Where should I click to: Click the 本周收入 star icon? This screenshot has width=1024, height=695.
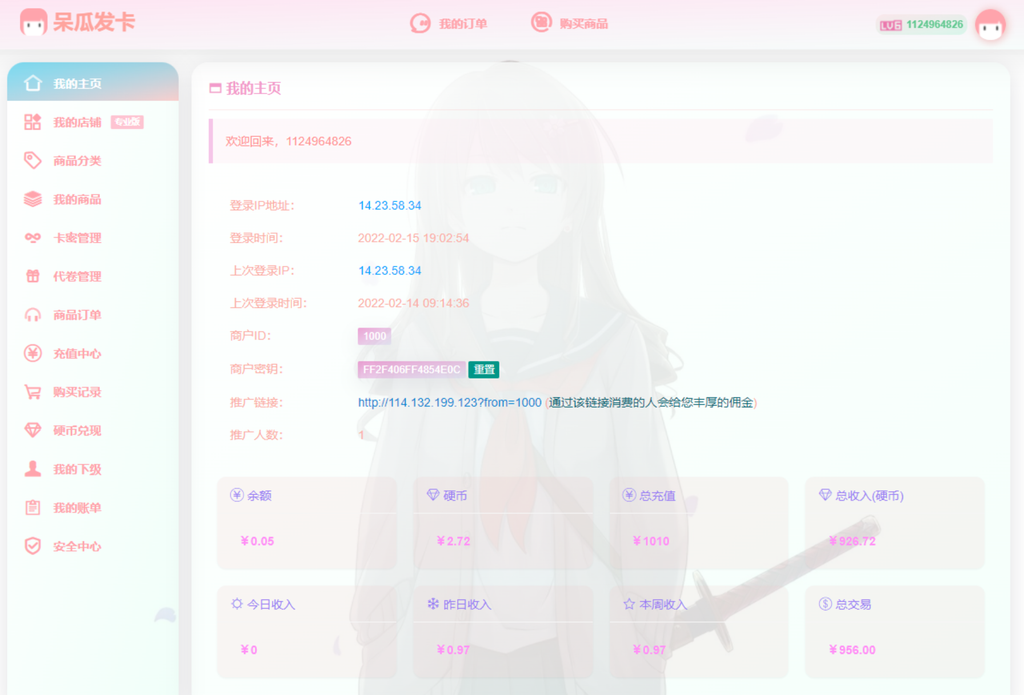[629, 604]
